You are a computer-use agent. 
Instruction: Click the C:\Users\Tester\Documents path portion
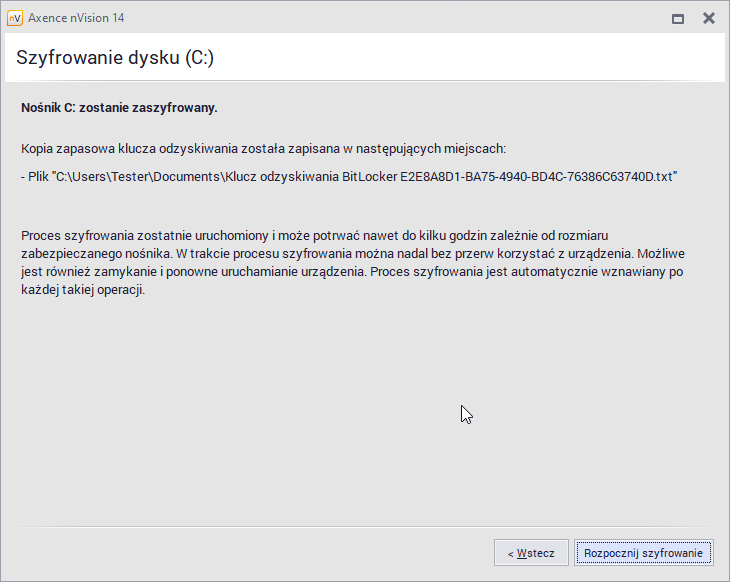coord(138,177)
